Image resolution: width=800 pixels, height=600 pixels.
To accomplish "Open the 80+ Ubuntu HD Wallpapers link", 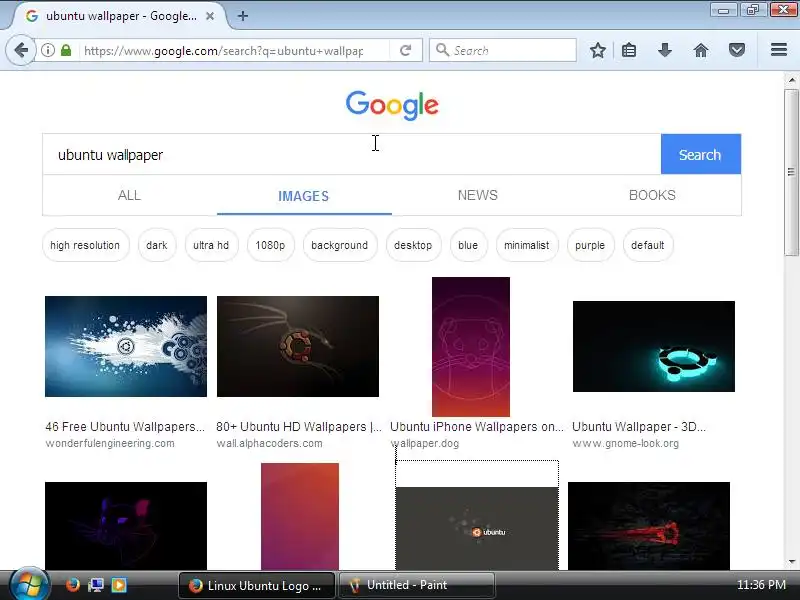I will (x=299, y=427).
